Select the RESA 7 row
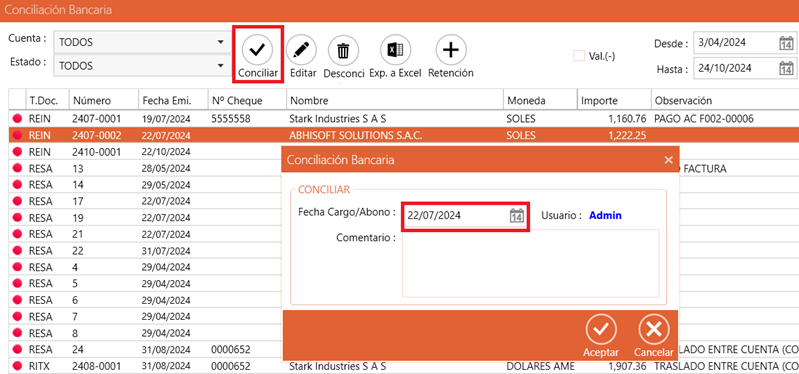Screen dimensions: 799x374 tap(145, 317)
